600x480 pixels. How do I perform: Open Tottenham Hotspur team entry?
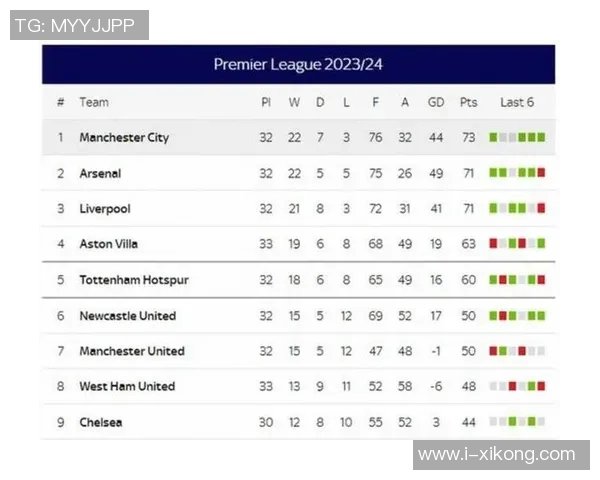(x=134, y=280)
